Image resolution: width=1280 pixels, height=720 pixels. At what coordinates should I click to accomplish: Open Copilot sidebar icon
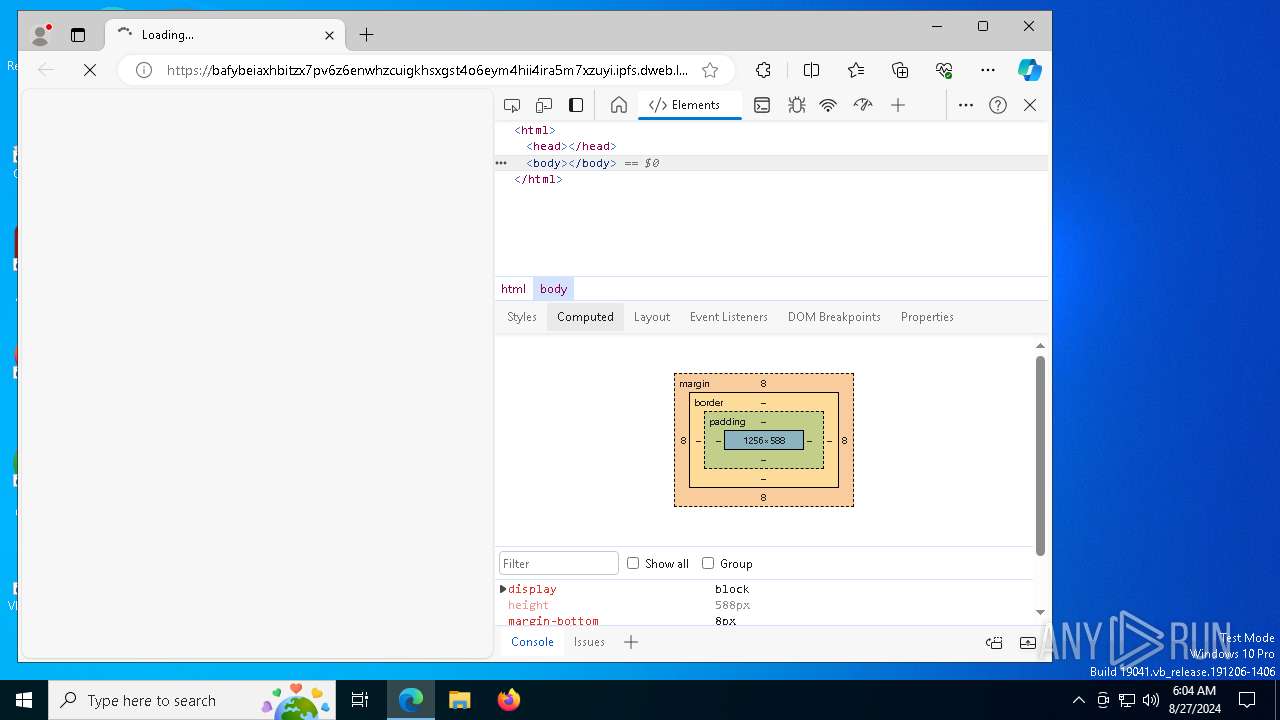(x=1030, y=70)
